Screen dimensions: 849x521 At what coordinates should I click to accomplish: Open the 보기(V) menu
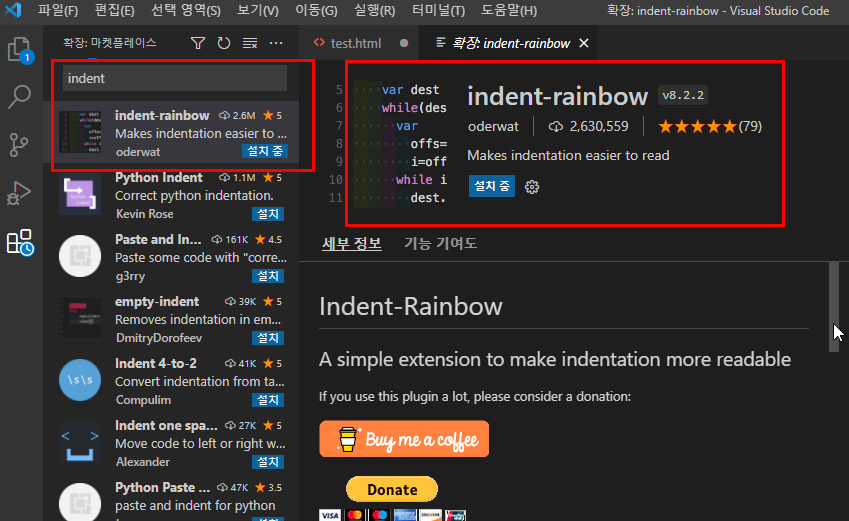258,10
